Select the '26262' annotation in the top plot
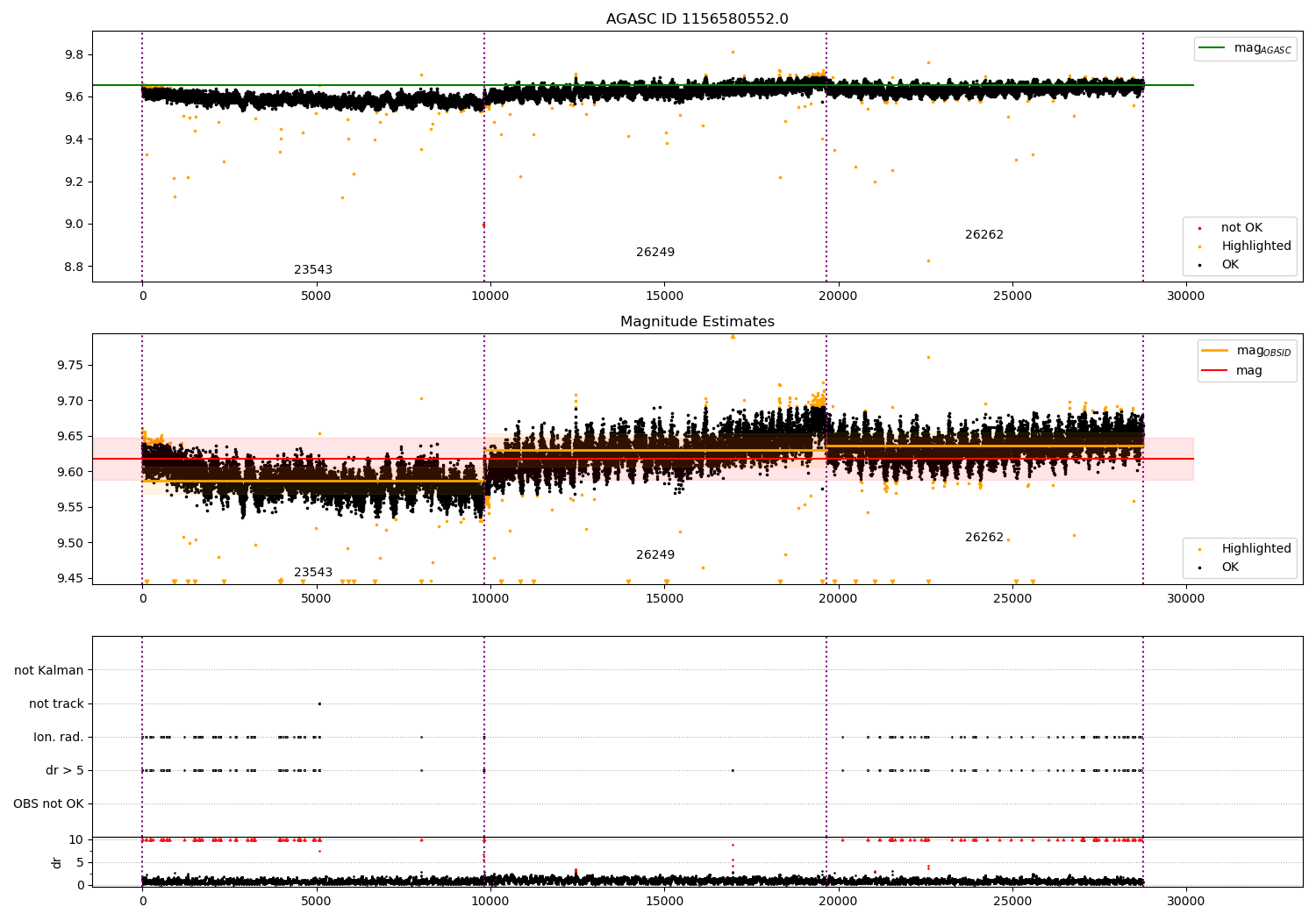1316x921 pixels. (984, 235)
